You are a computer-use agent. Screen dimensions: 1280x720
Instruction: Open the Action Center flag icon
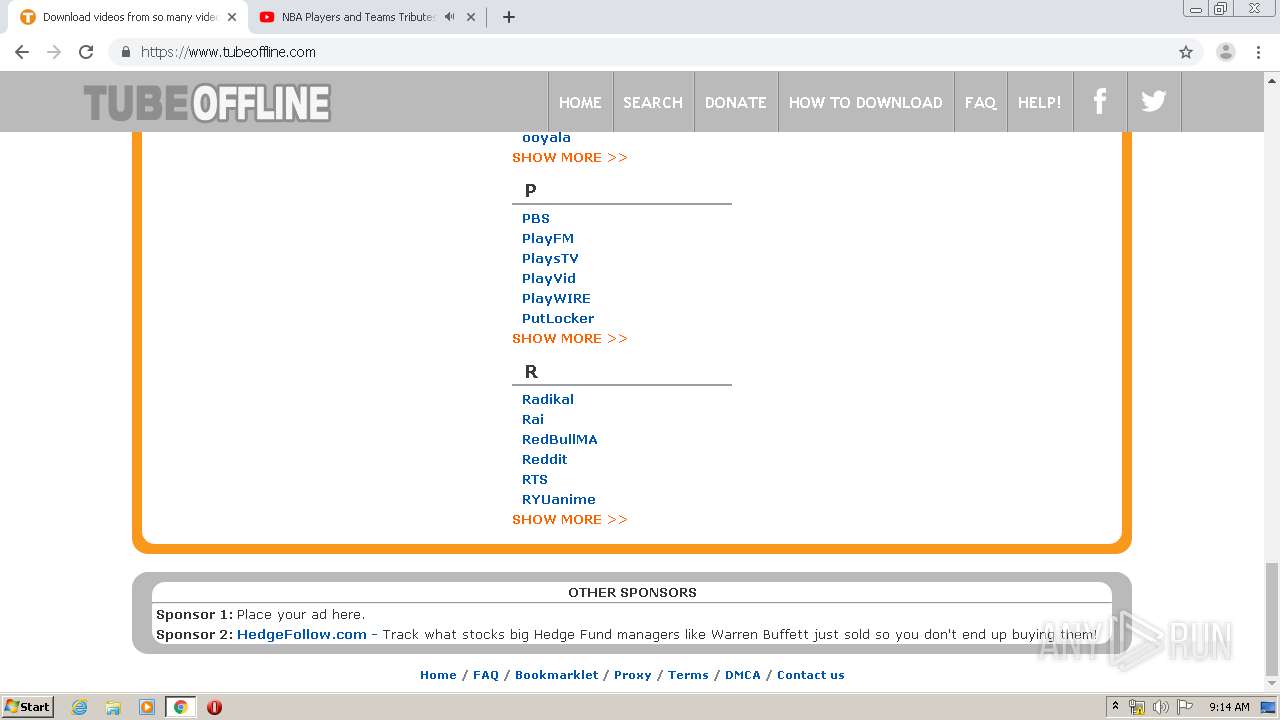click(x=1184, y=707)
